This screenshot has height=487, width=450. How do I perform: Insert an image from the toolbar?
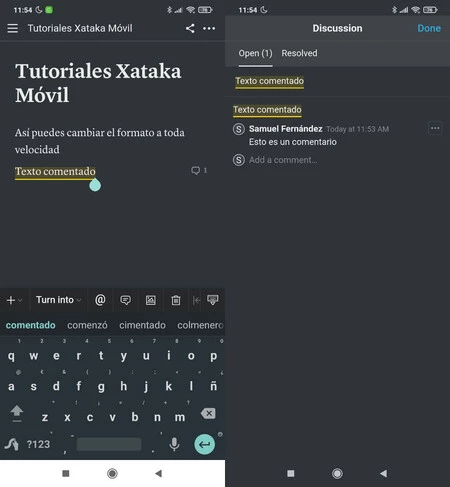click(151, 300)
